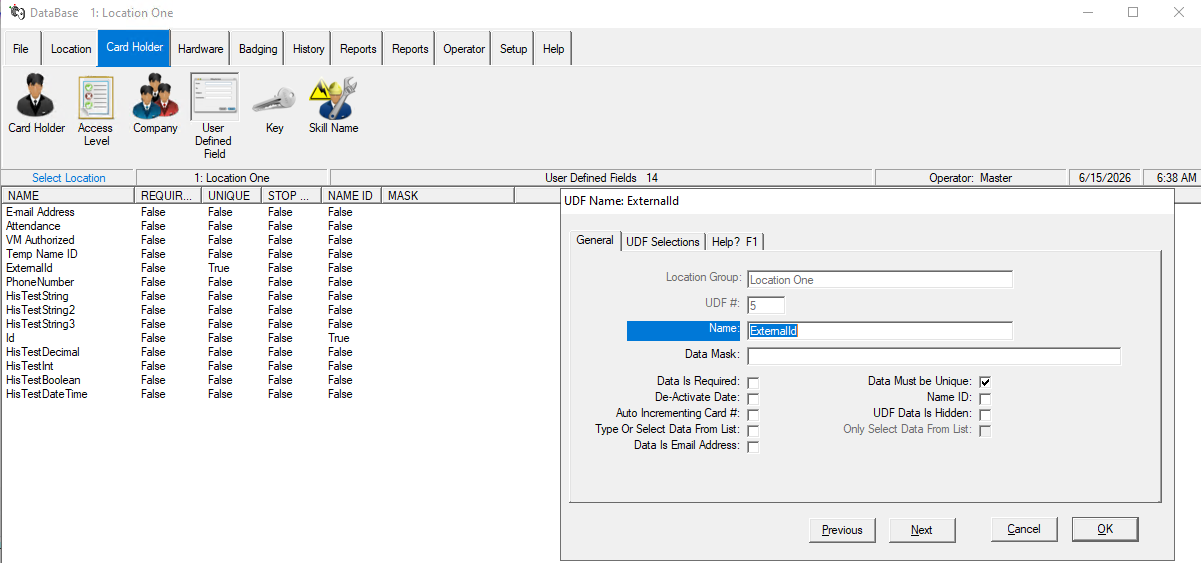
Task: Open the Card Holder icon in toolbar
Action: pos(36,97)
